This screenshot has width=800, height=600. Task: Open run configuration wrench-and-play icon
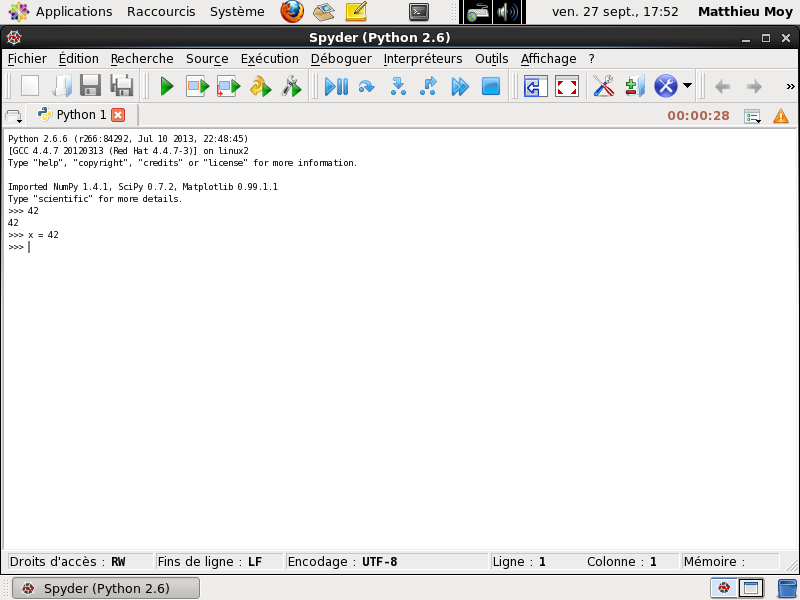(x=292, y=86)
